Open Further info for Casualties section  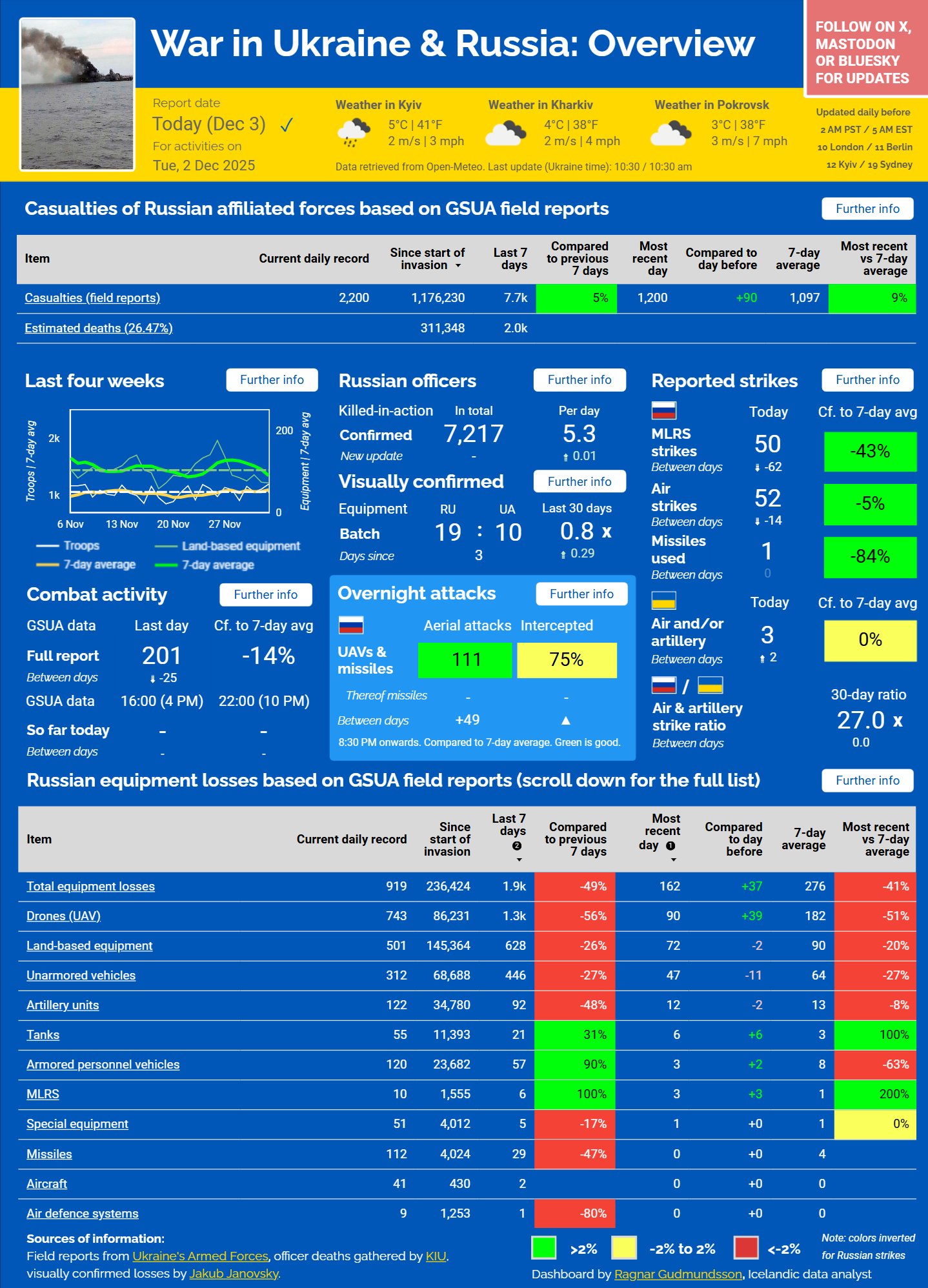point(867,208)
